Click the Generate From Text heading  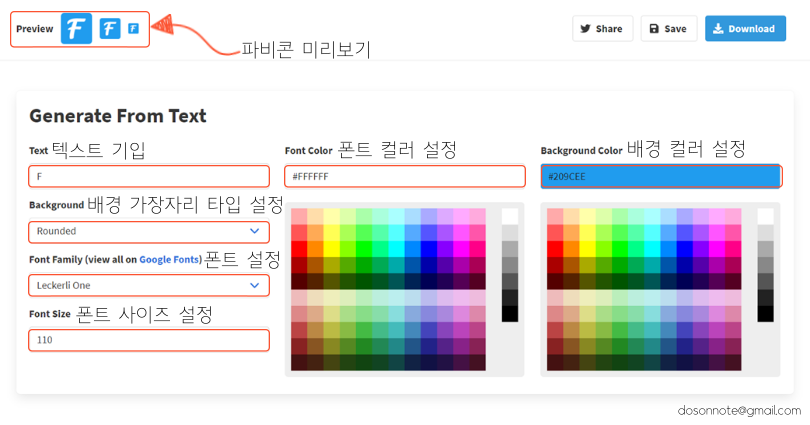[118, 116]
